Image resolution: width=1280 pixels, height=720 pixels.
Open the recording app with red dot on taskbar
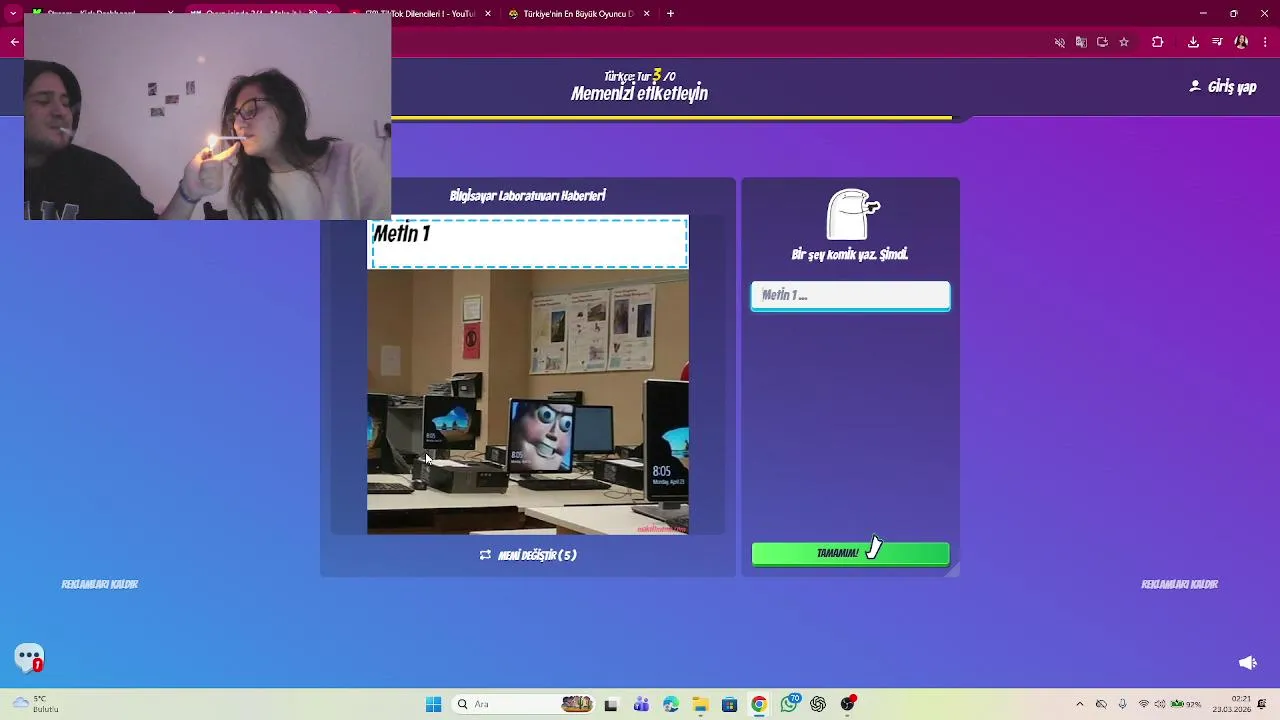pyautogui.click(x=848, y=704)
